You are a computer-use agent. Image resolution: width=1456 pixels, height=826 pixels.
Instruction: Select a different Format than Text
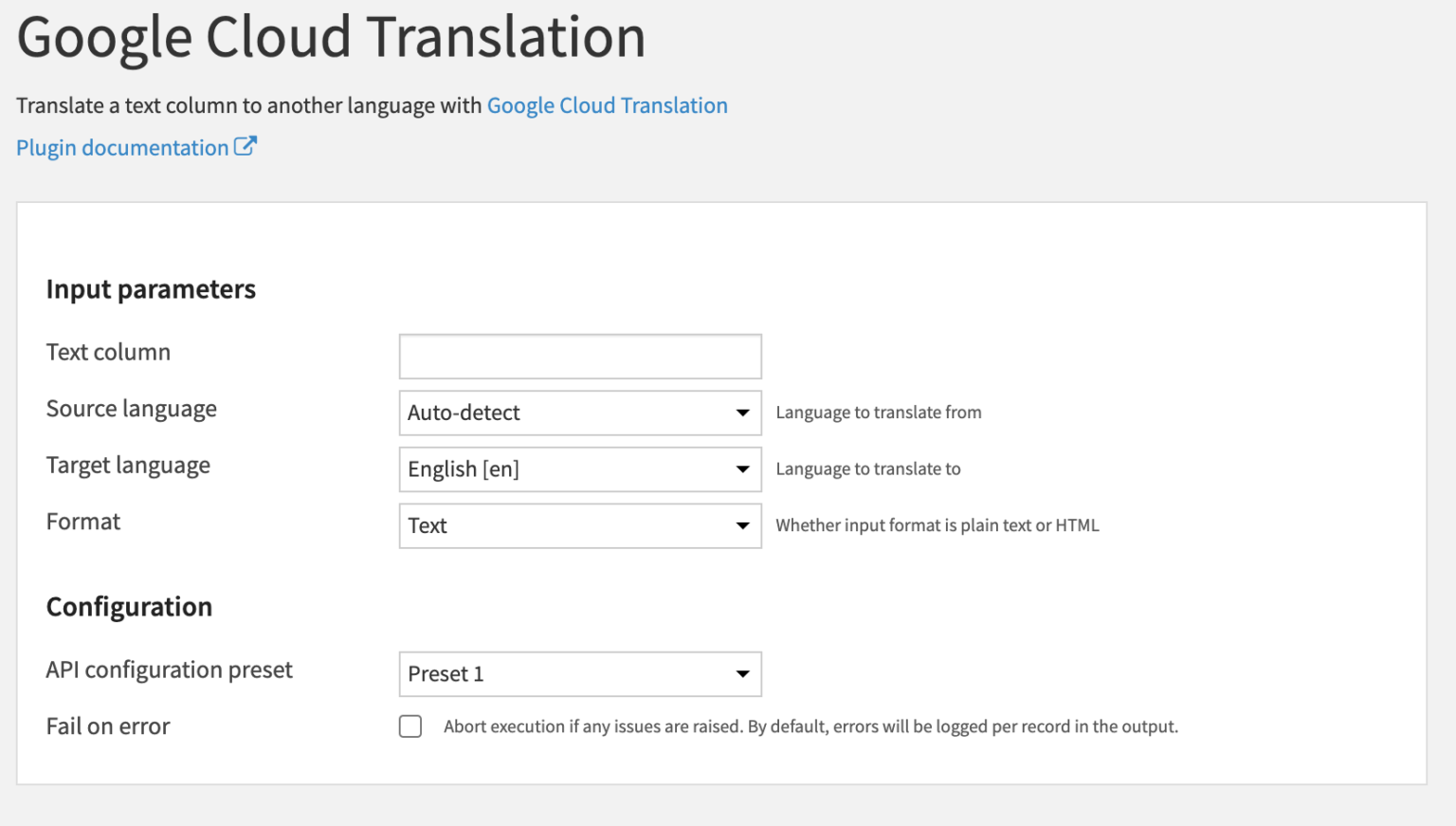(x=579, y=525)
